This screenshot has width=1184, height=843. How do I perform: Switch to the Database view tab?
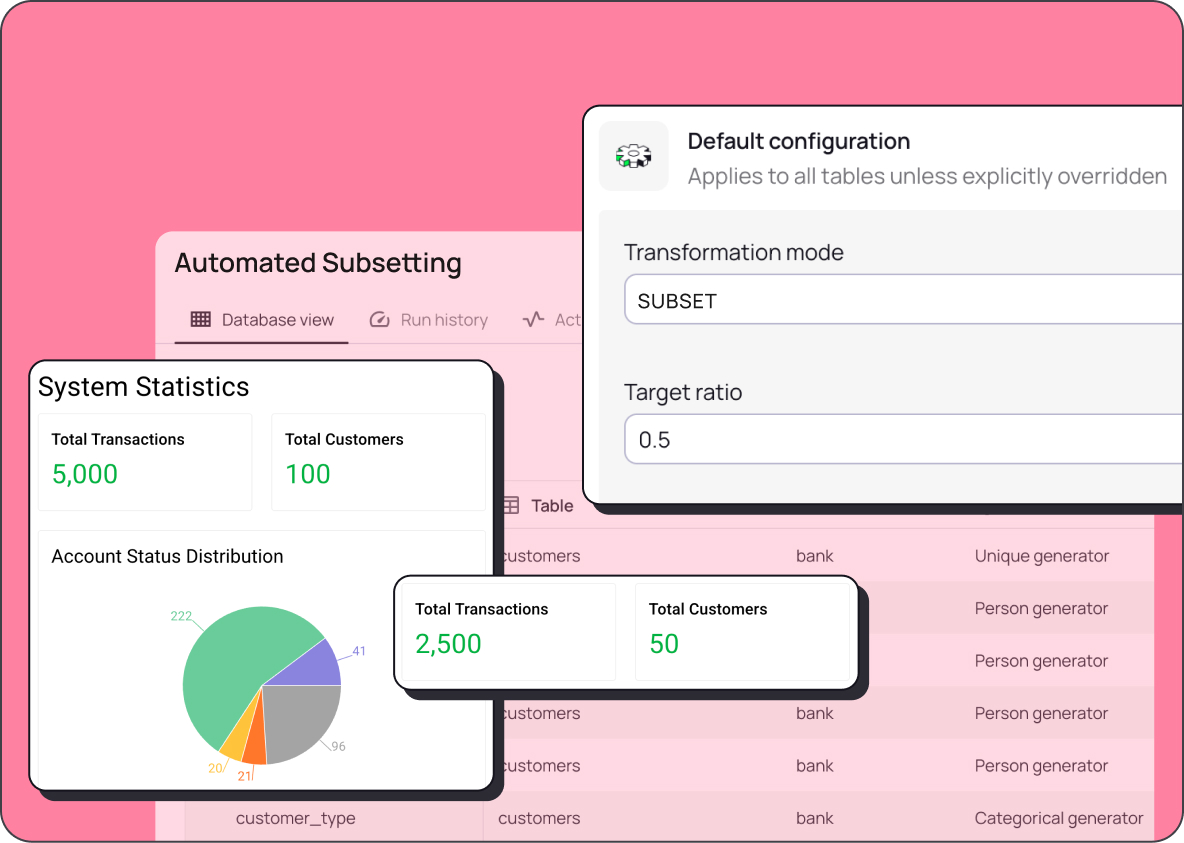(x=262, y=320)
